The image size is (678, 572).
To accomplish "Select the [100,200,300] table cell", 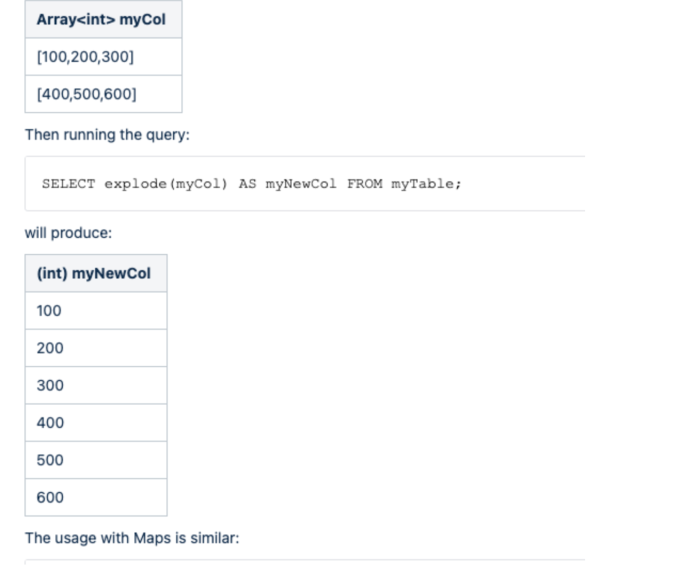I will pyautogui.click(x=103, y=57).
